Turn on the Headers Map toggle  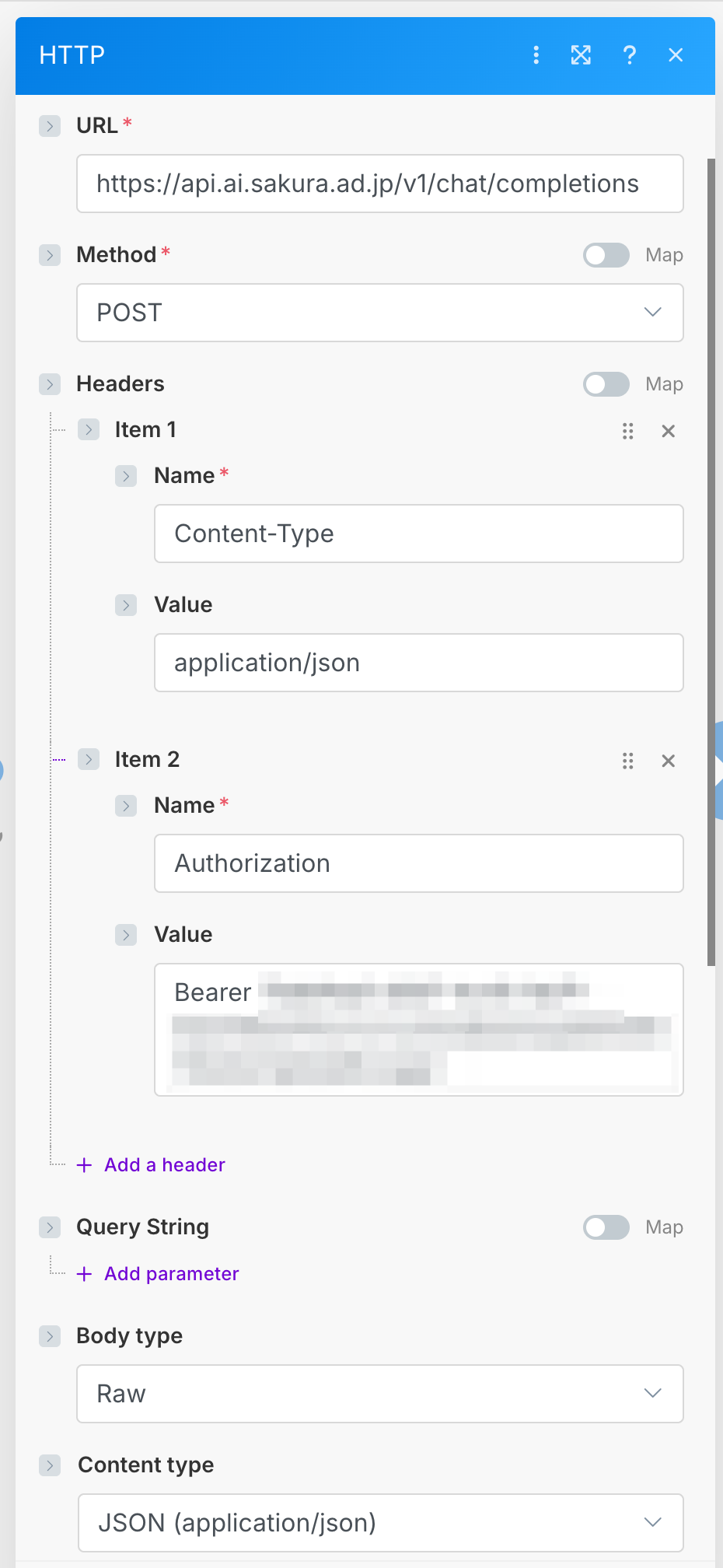point(606,384)
